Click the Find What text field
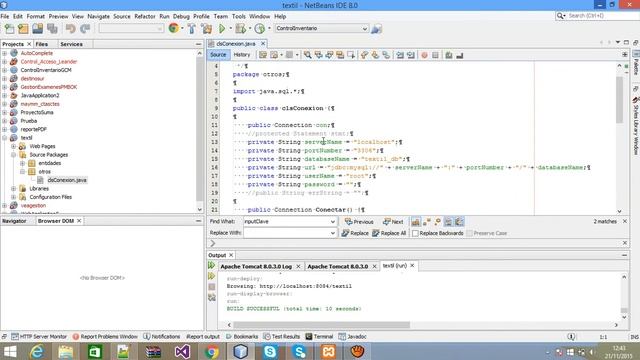Image resolution: width=640 pixels, height=360 pixels. [x=287, y=222]
